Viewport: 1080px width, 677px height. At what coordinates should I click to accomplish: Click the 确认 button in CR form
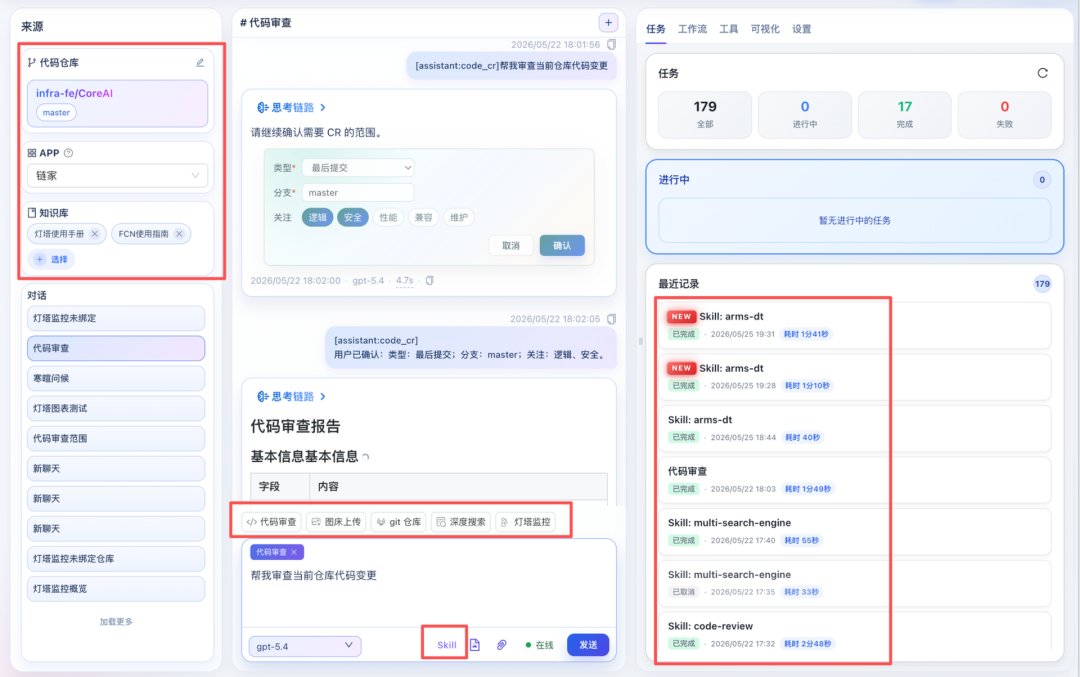click(562, 246)
